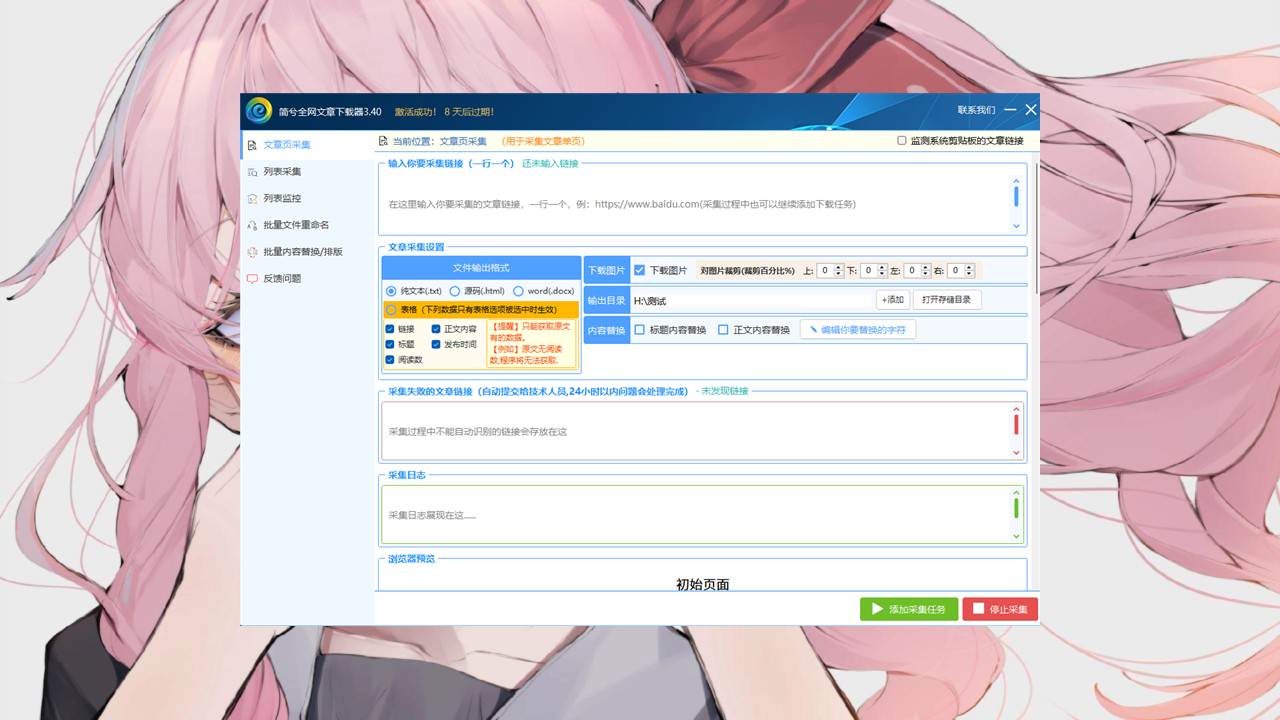Enable 正文内容替换 checkbox
The image size is (1280, 720).
point(724,330)
